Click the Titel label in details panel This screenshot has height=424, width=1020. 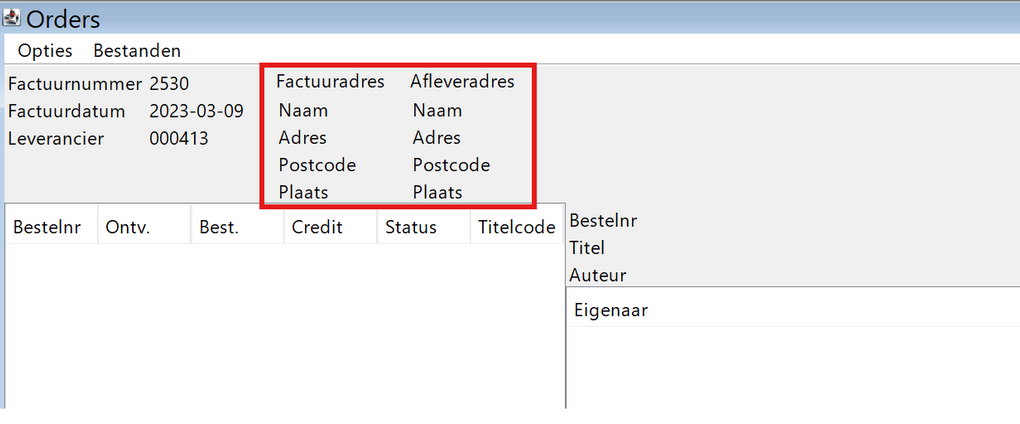pyautogui.click(x=587, y=248)
